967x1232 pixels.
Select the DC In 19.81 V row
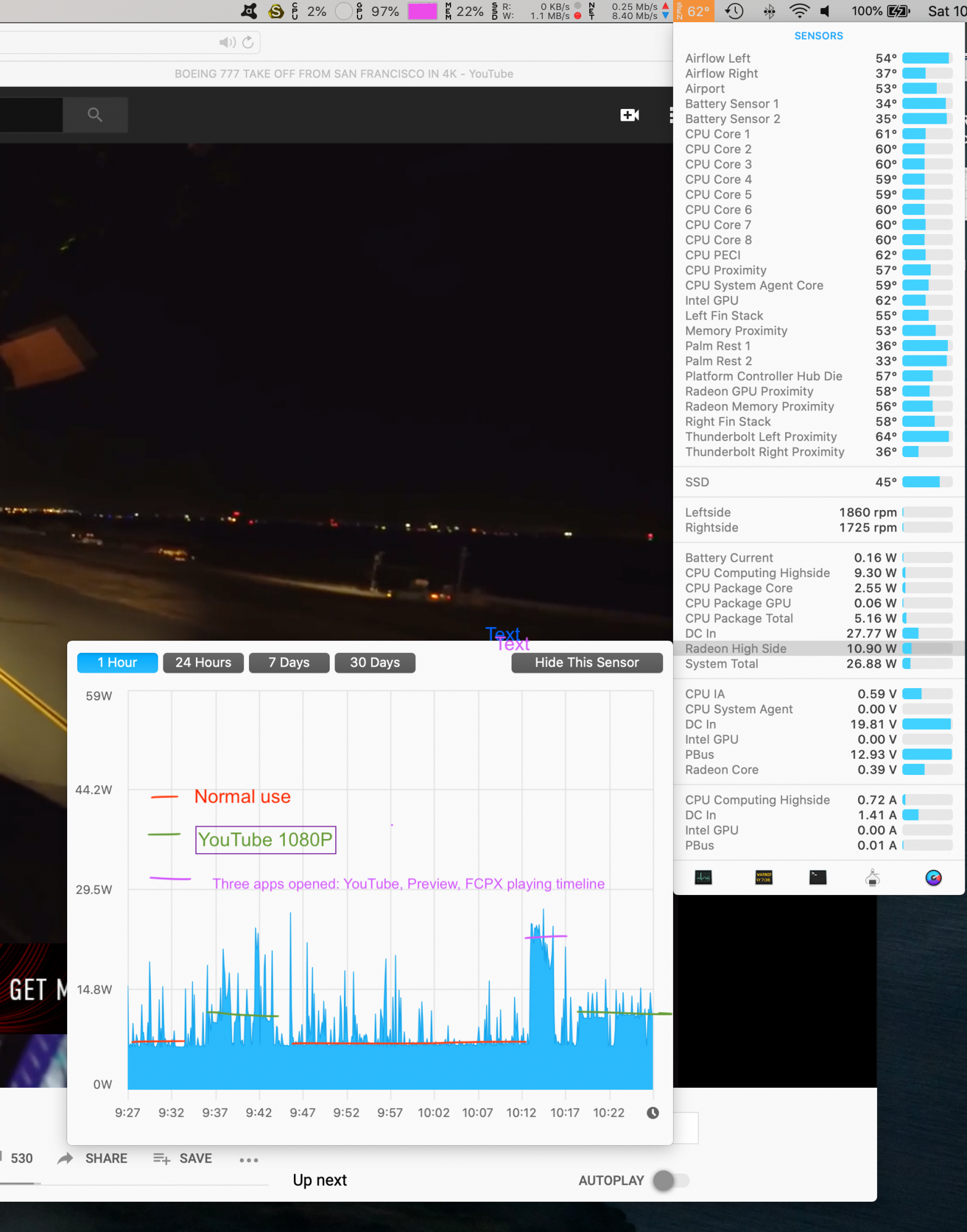818,724
